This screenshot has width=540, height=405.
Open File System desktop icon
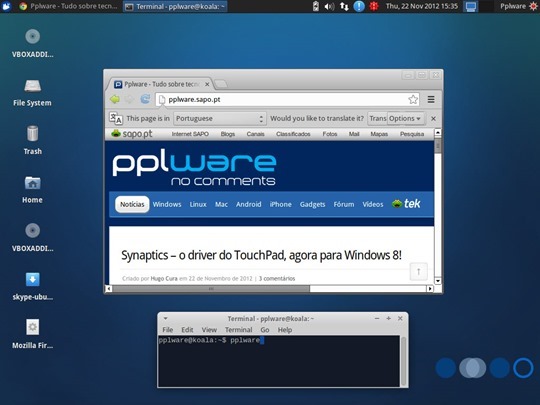pyautogui.click(x=32, y=86)
